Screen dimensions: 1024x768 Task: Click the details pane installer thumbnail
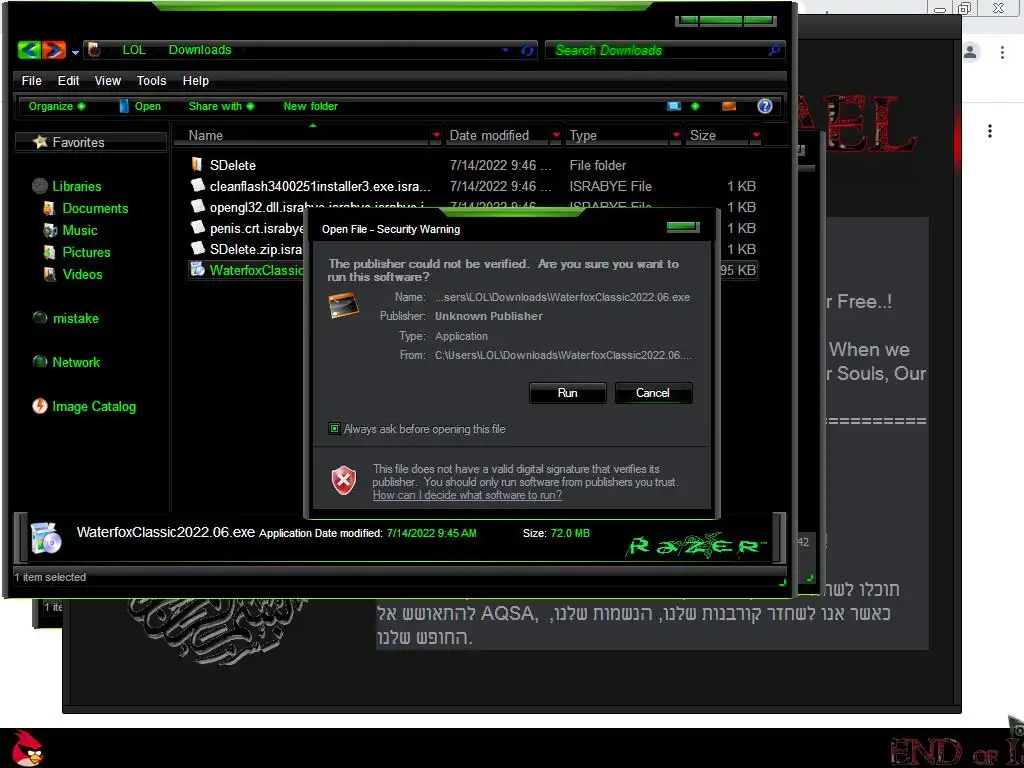(46, 538)
